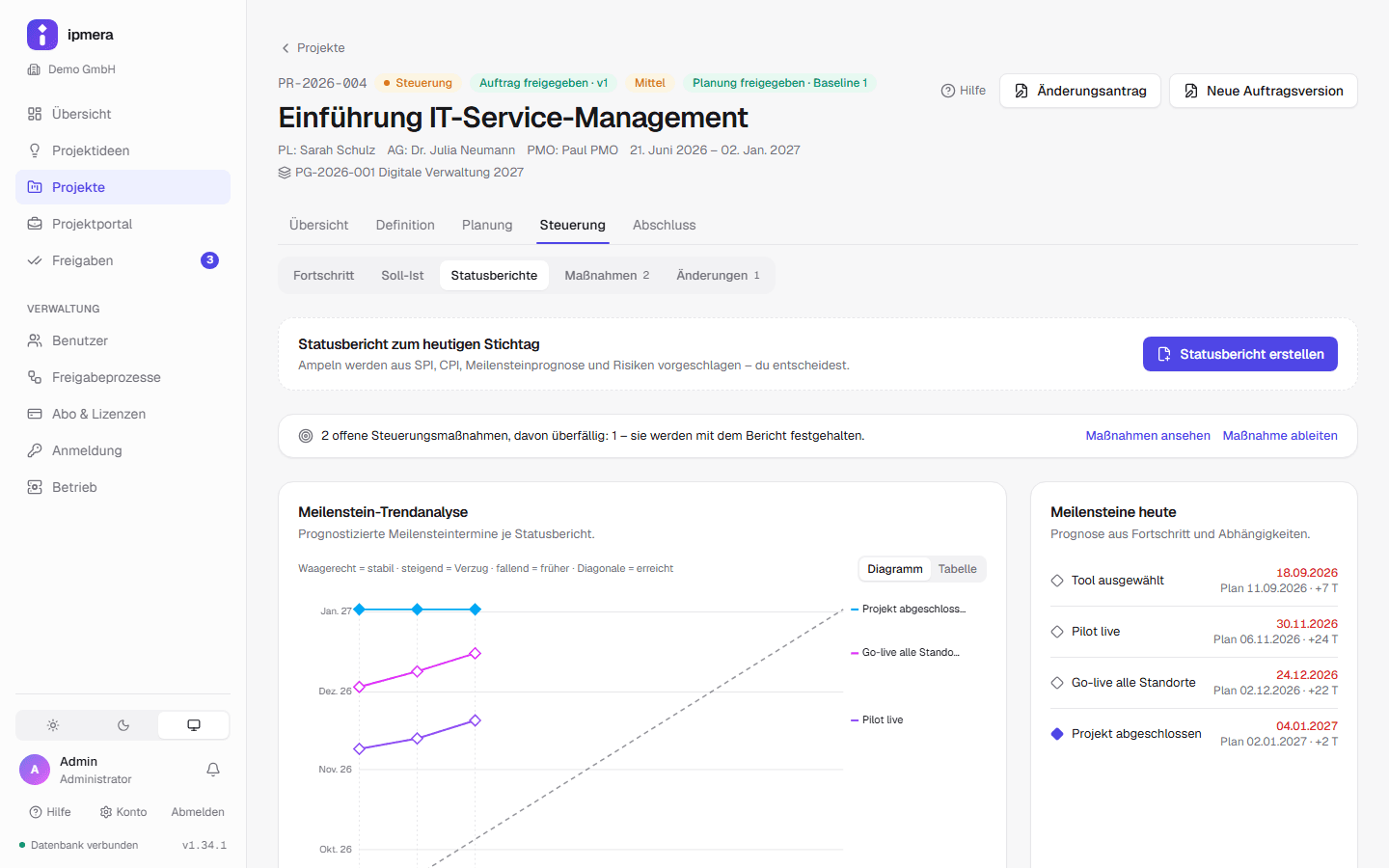Click the Übersicht dashboard icon in sidebar
The image size is (1389, 868).
coord(35,114)
